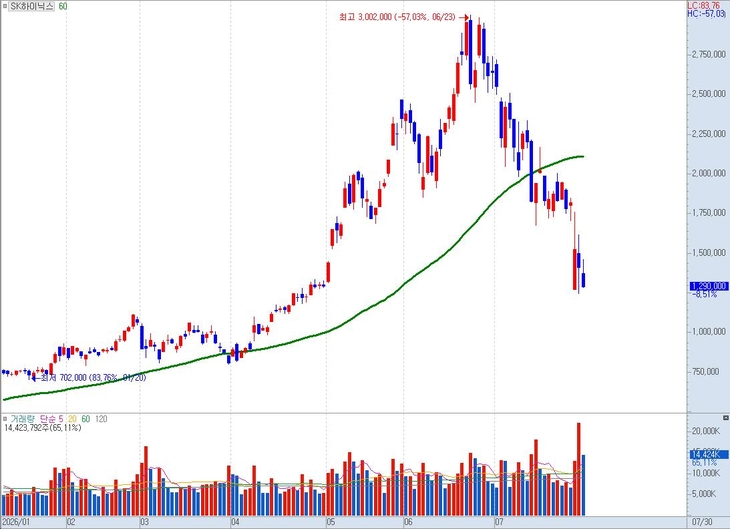Select the SK하이닉스 stock name label
This screenshot has width=730, height=529.
32,7
